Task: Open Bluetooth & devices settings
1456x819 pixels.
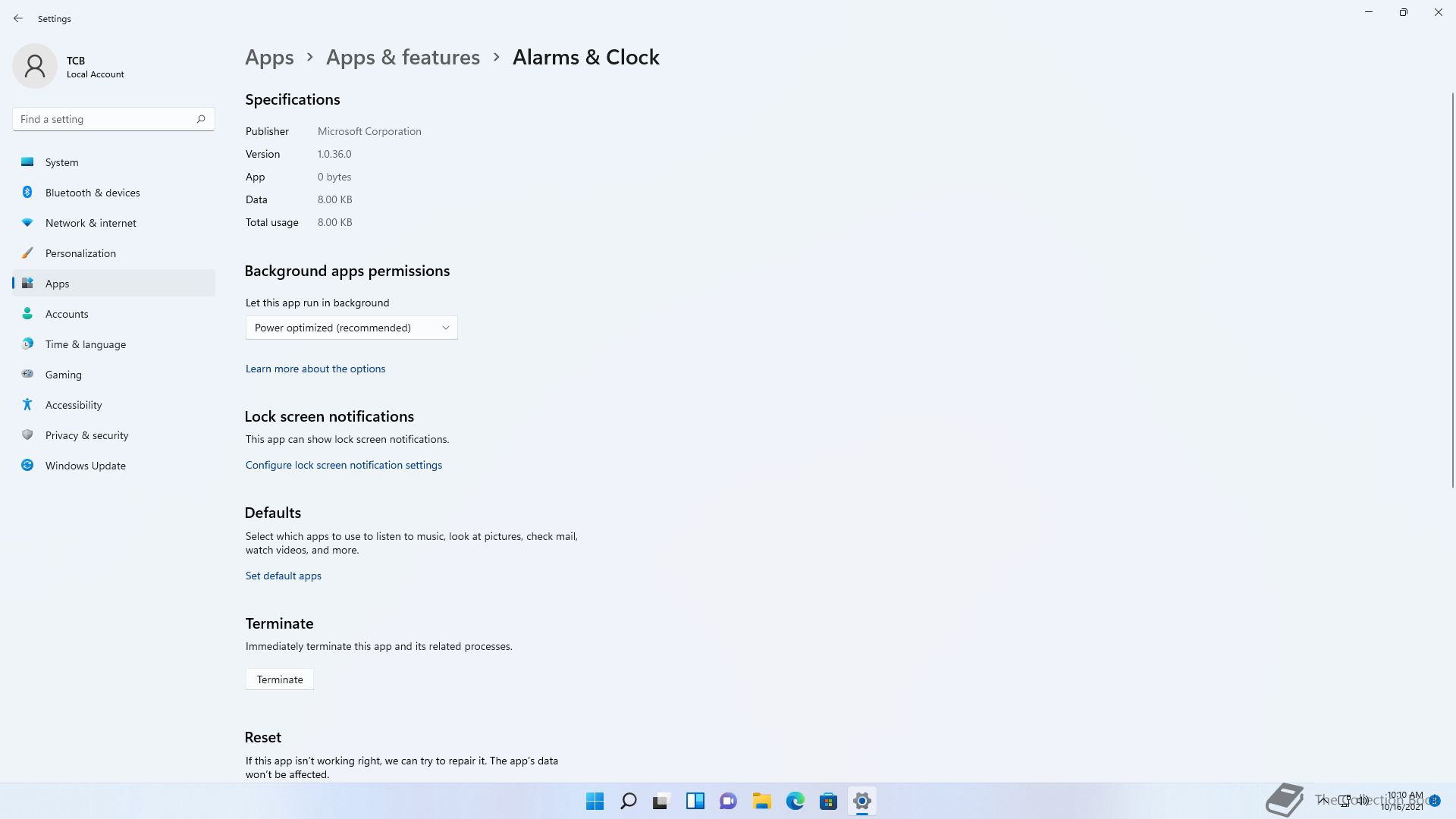Action: click(x=114, y=193)
